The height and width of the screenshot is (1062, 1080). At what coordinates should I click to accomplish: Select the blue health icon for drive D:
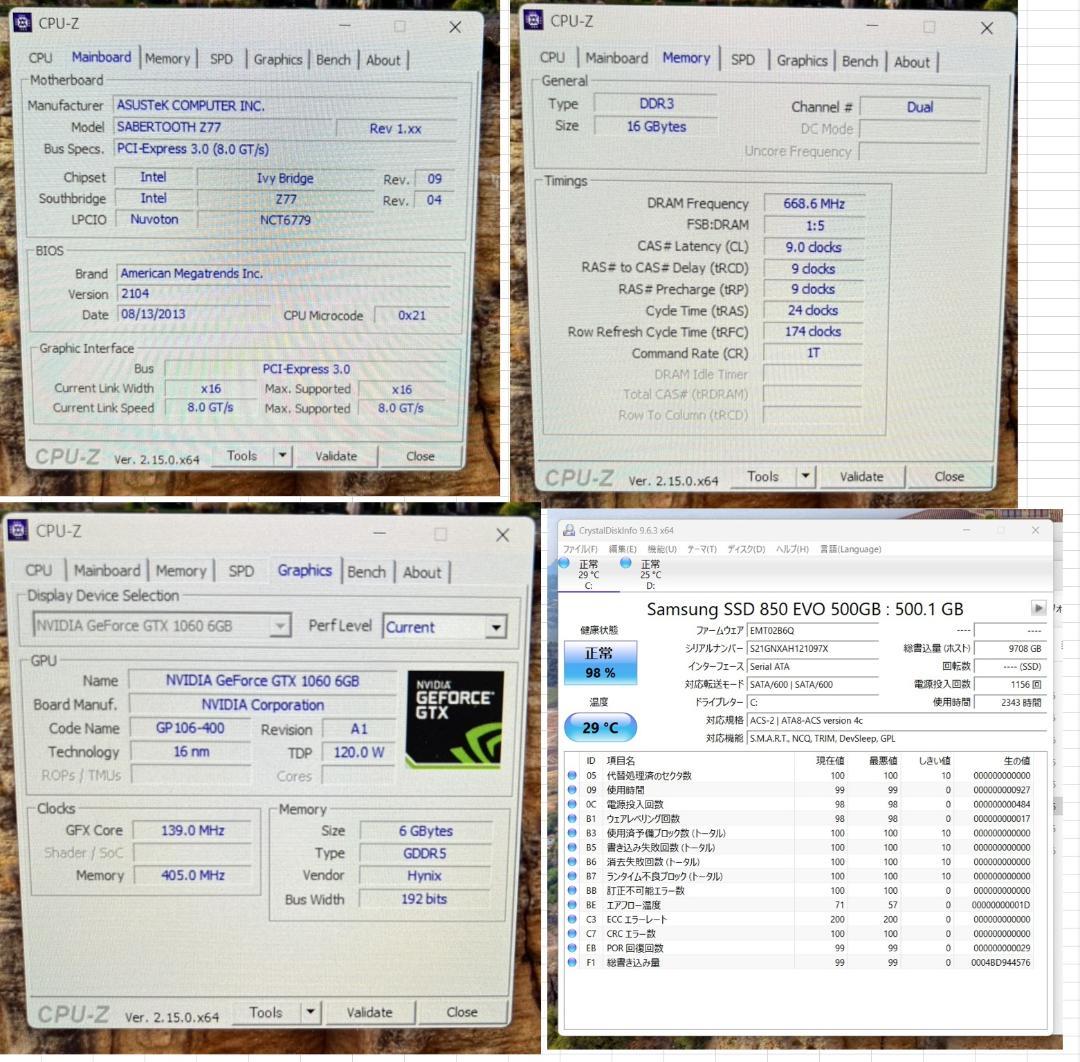pyautogui.click(x=626, y=564)
